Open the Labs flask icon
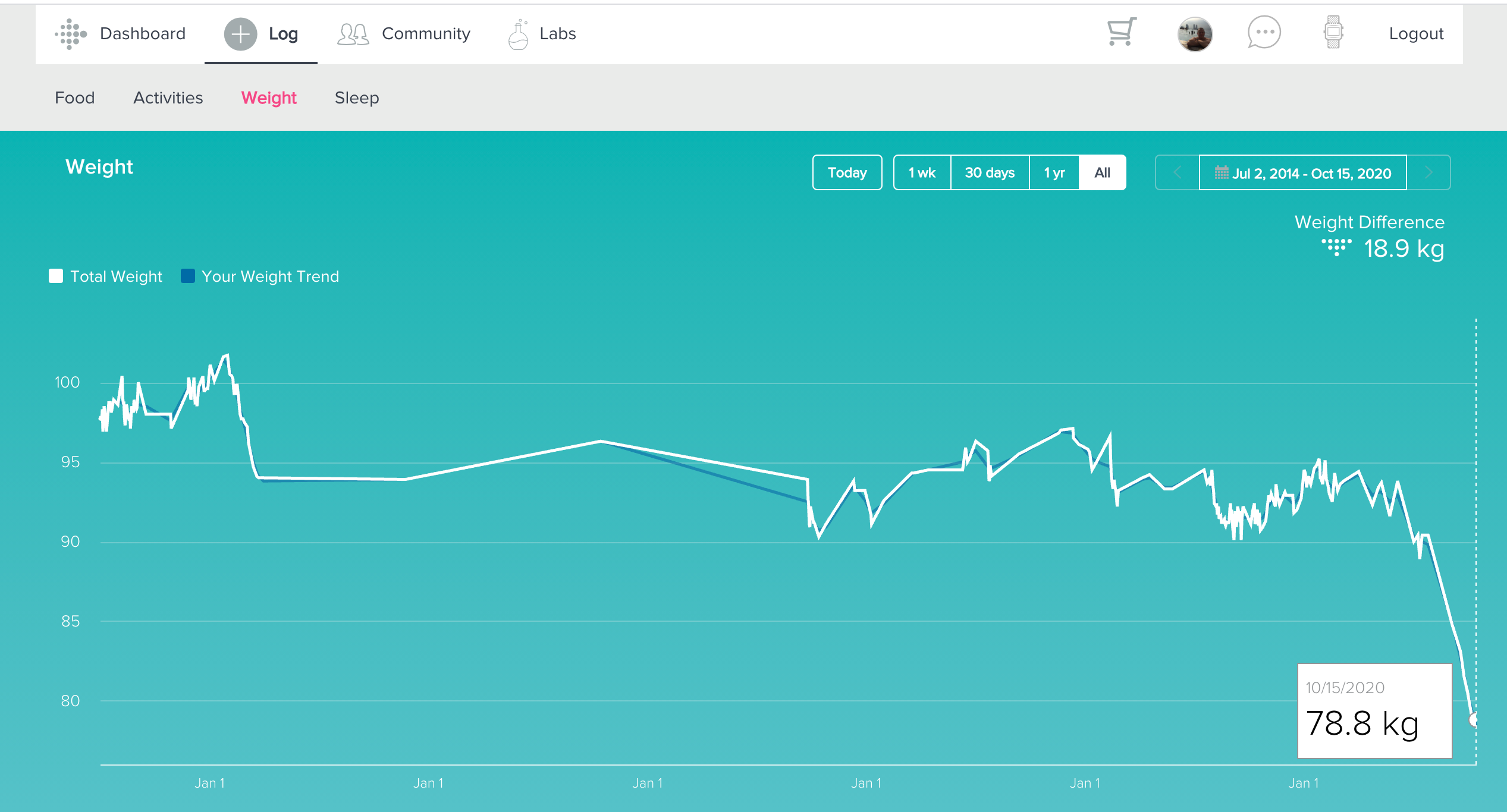 tap(518, 34)
